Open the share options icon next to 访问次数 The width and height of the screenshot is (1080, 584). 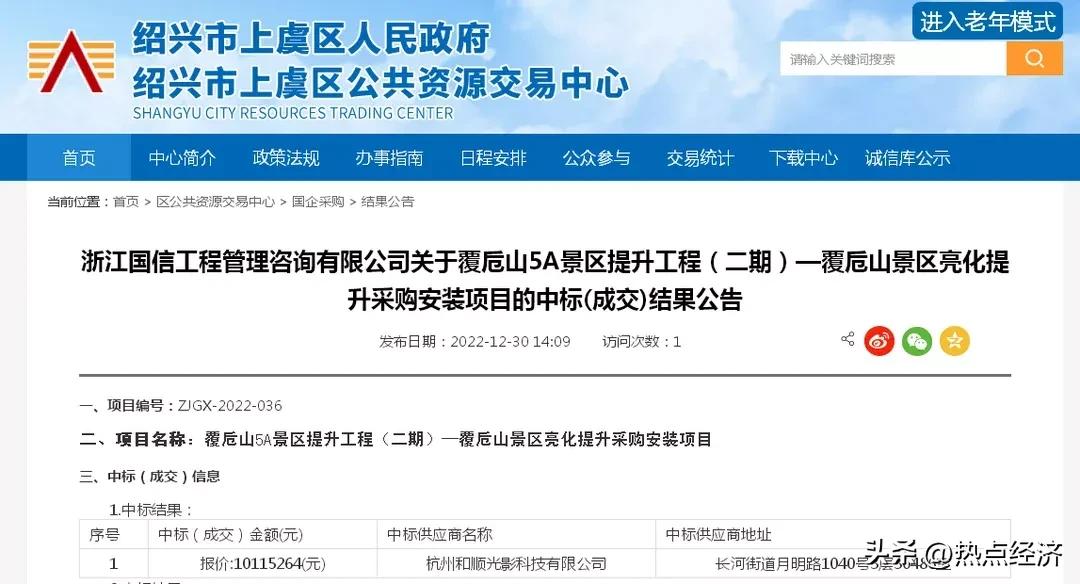pos(845,340)
